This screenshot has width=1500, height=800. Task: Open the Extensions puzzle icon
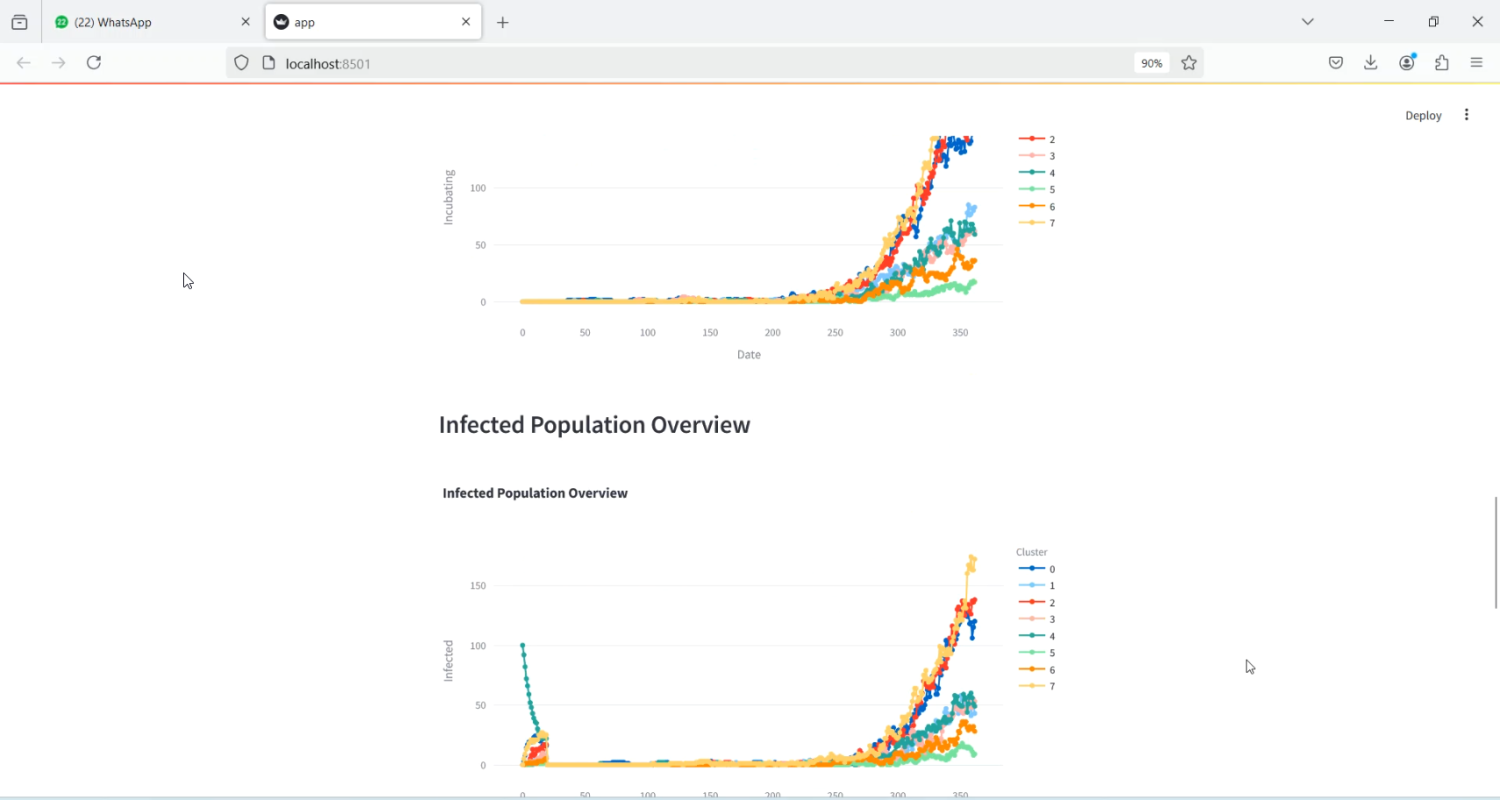tap(1442, 63)
